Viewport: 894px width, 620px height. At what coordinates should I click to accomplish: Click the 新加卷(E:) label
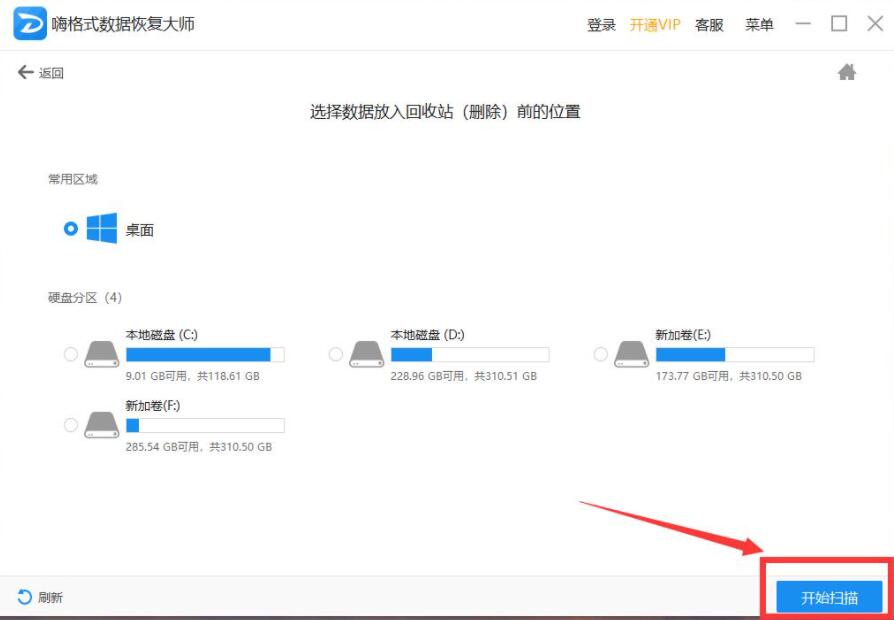[x=683, y=335]
